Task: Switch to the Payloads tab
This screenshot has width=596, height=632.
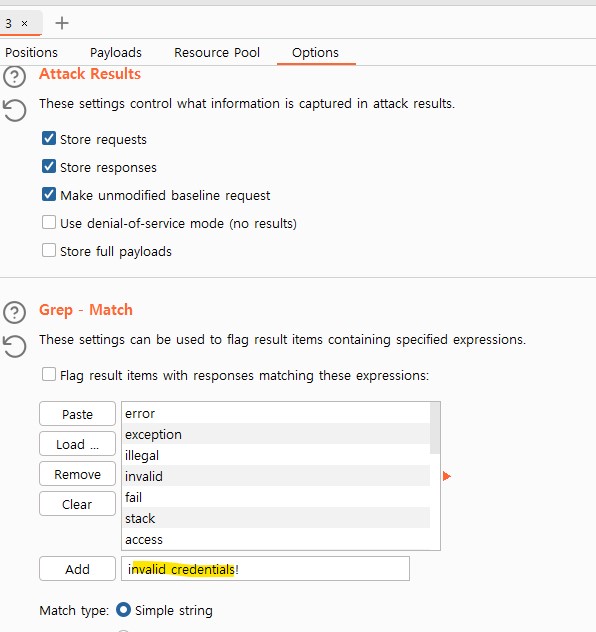Action: [116, 52]
